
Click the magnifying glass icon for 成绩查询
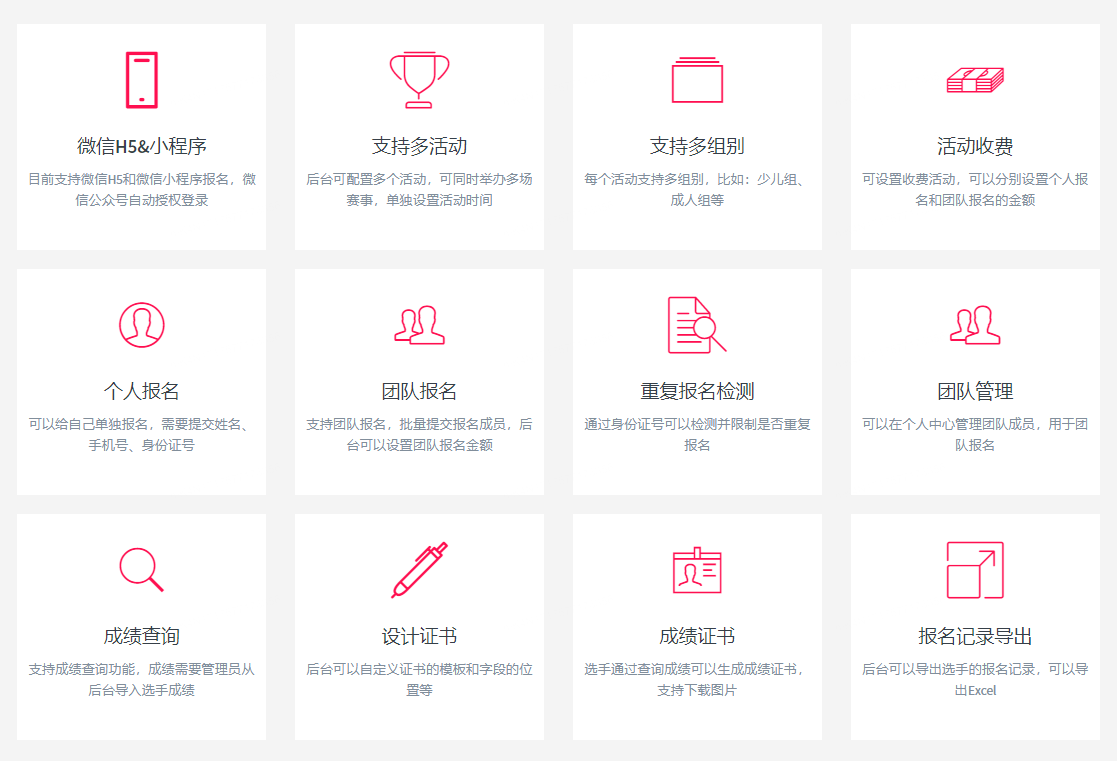(141, 569)
